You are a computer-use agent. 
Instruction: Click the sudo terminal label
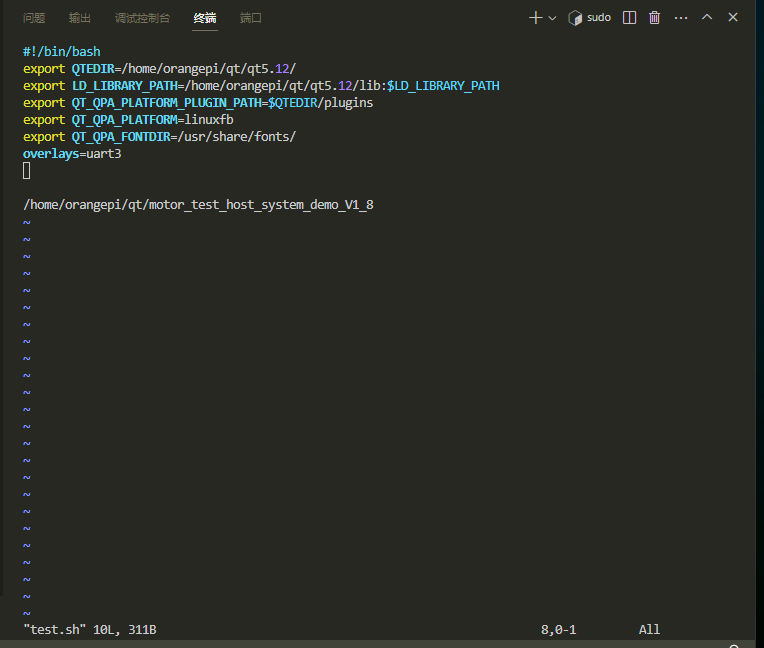coord(599,18)
